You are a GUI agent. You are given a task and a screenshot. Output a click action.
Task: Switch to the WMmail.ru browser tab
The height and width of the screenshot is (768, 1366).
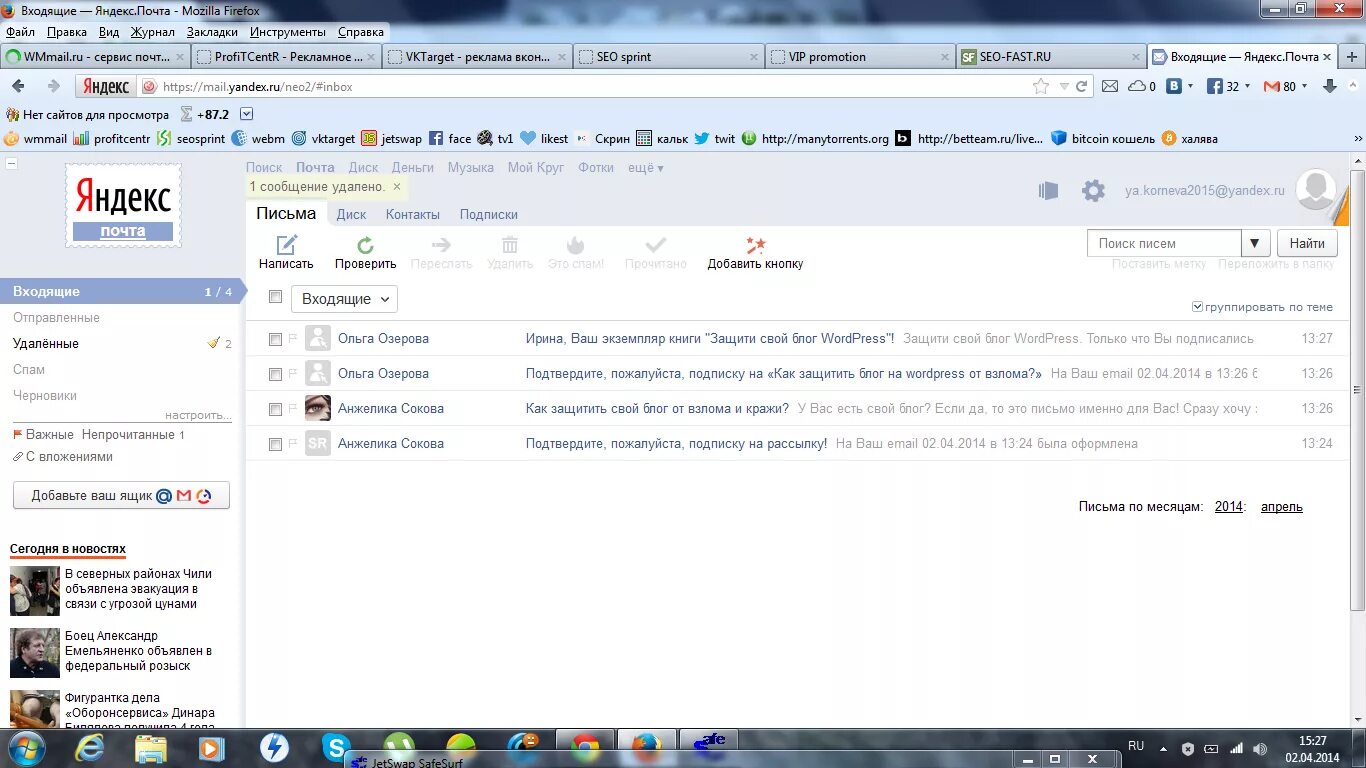[x=95, y=57]
